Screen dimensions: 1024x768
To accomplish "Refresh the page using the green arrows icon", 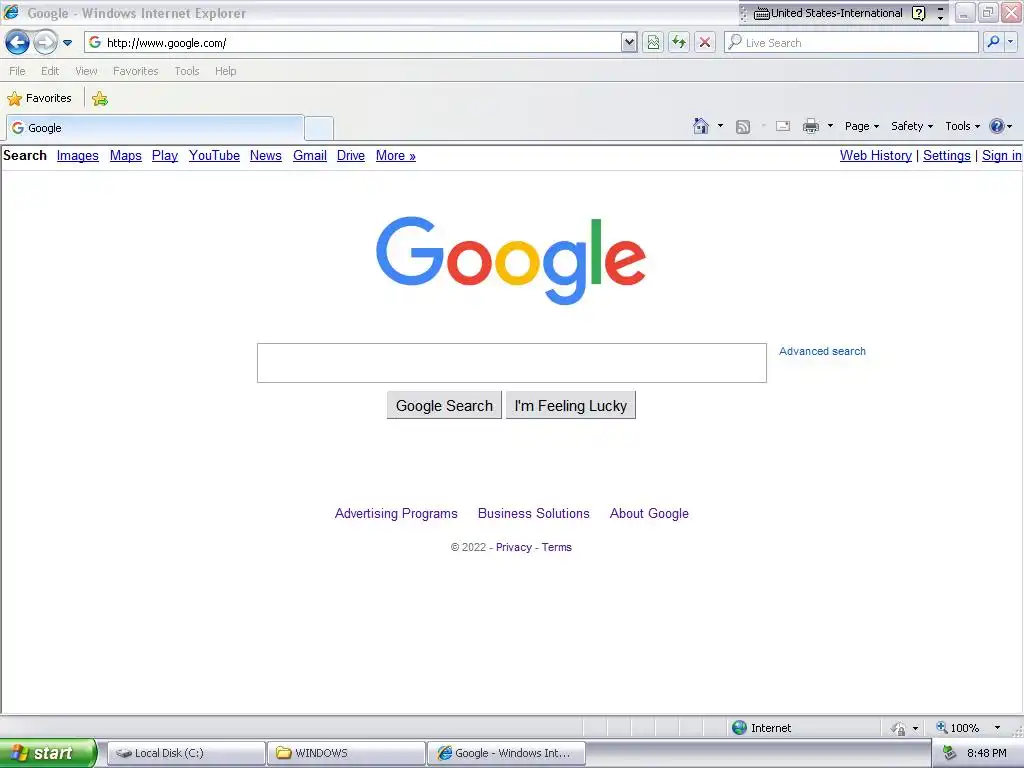I will point(679,43).
